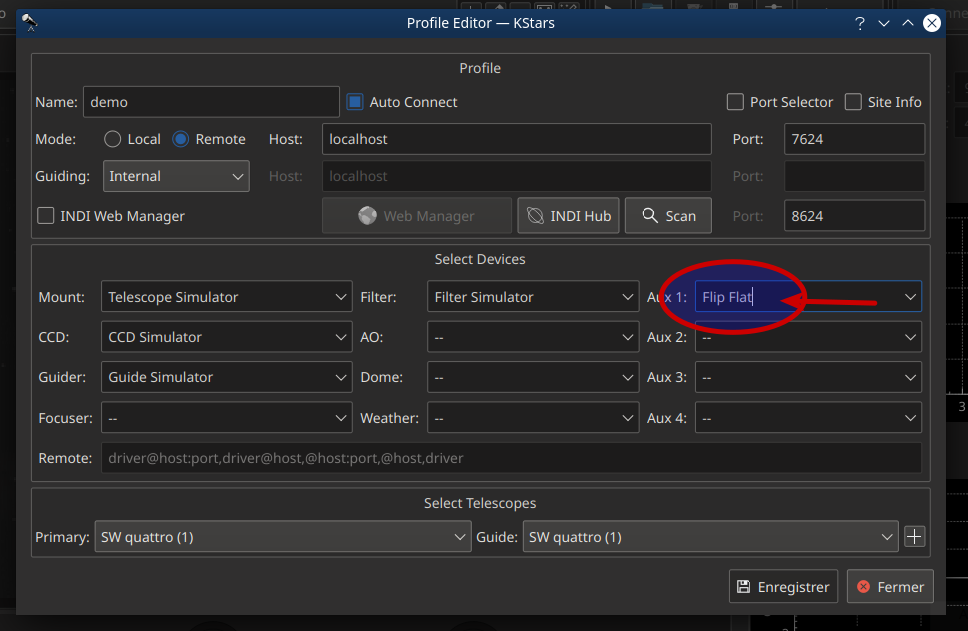The width and height of the screenshot is (968, 631).
Task: Open the Guide telescope dropdown
Action: pos(711,537)
